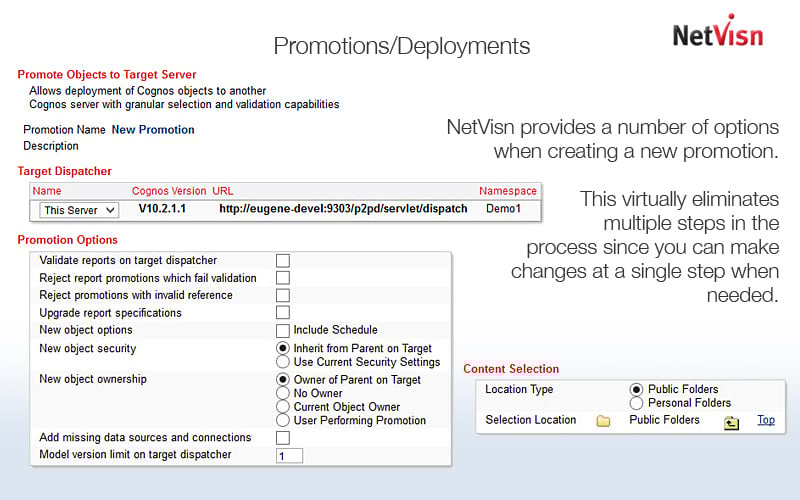Image resolution: width=800 pixels, height=500 pixels.
Task: Click the Promotions/Deployments page title
Action: coord(402,46)
